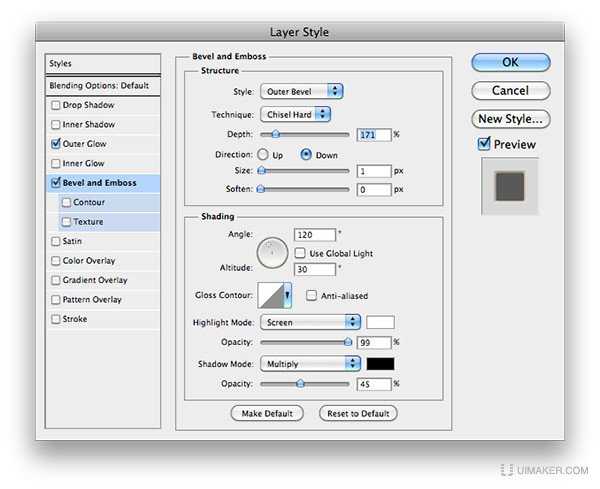Select the Down direction radio button
The width and height of the screenshot is (600, 489).
(x=306, y=155)
